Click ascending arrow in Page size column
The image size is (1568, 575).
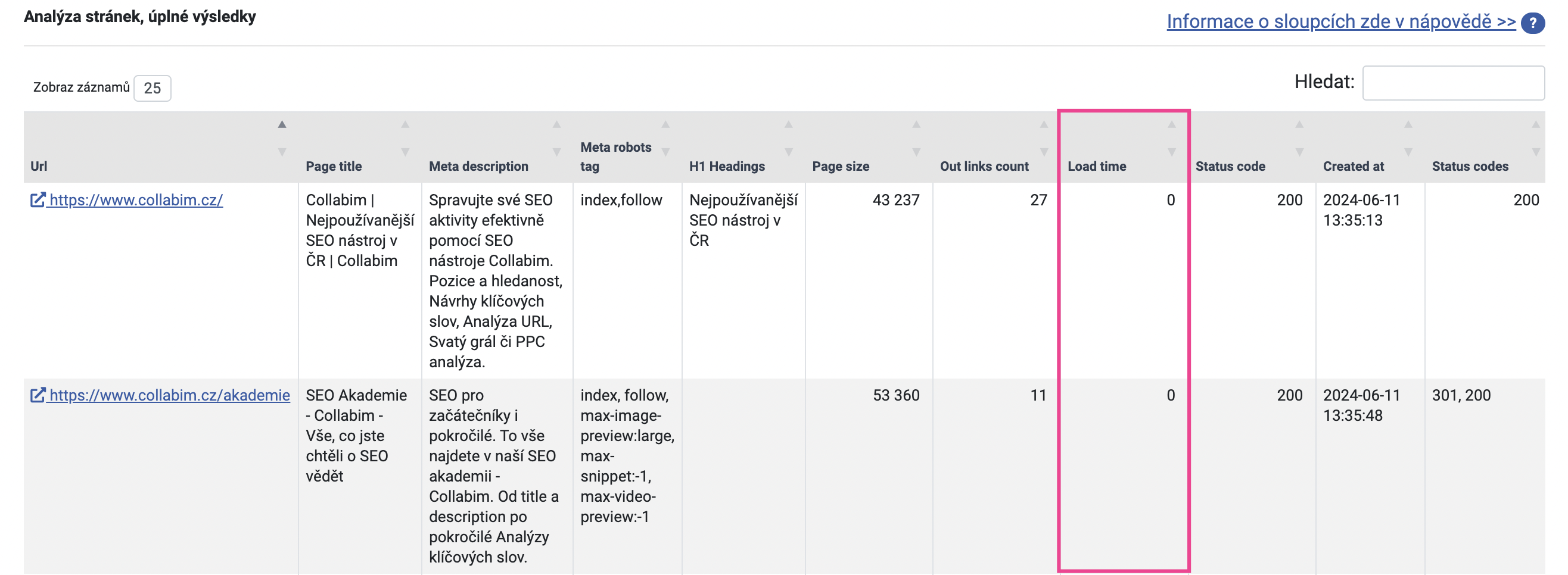pyautogui.click(x=916, y=124)
